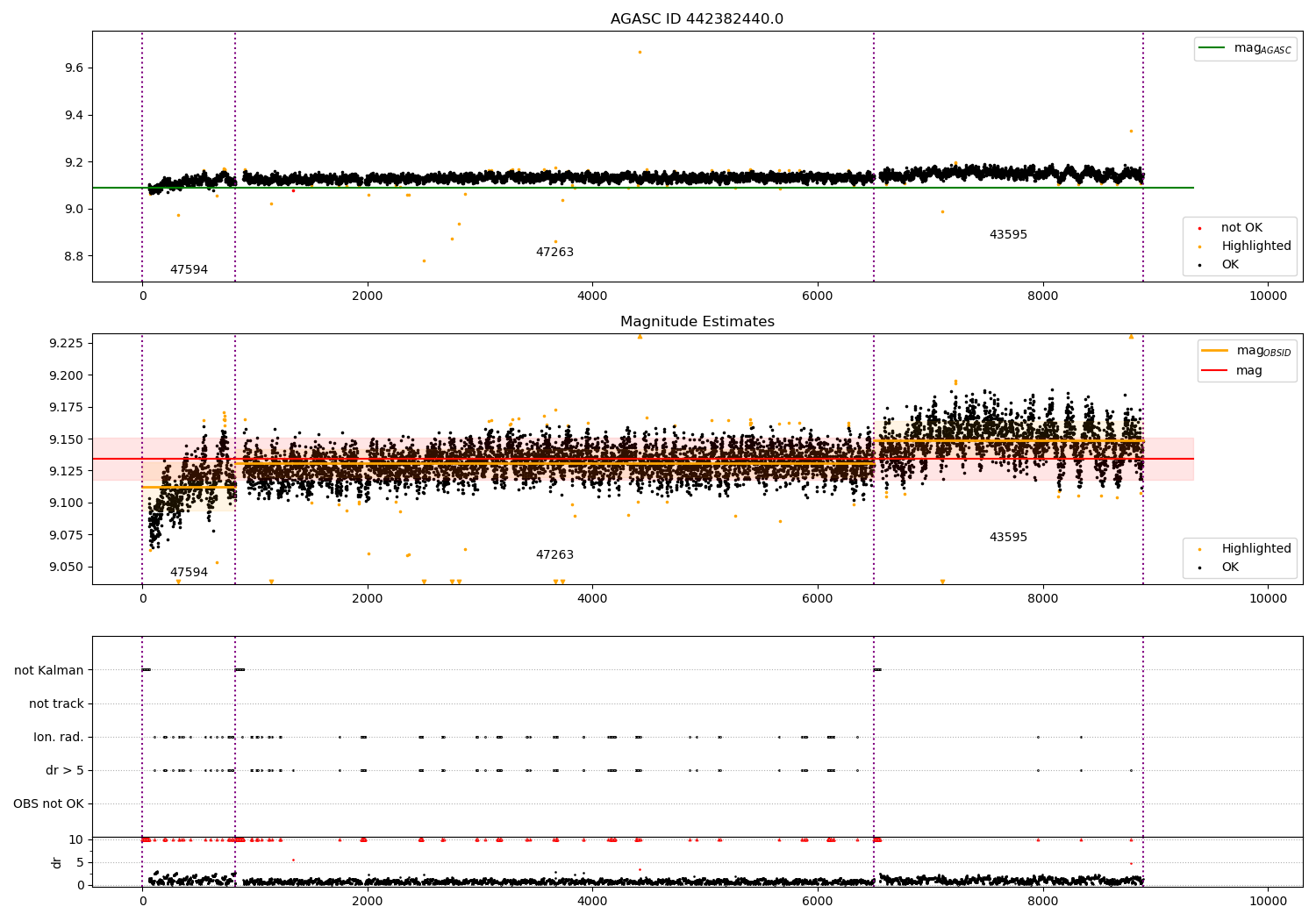Click the orange outlier point above 9.6 in top panel

(640, 52)
